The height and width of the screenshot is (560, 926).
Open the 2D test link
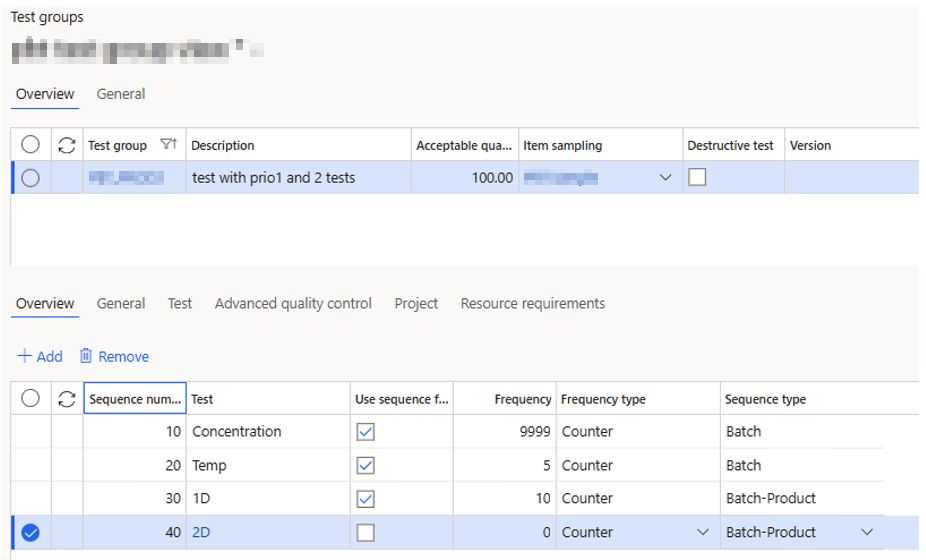coord(201,533)
